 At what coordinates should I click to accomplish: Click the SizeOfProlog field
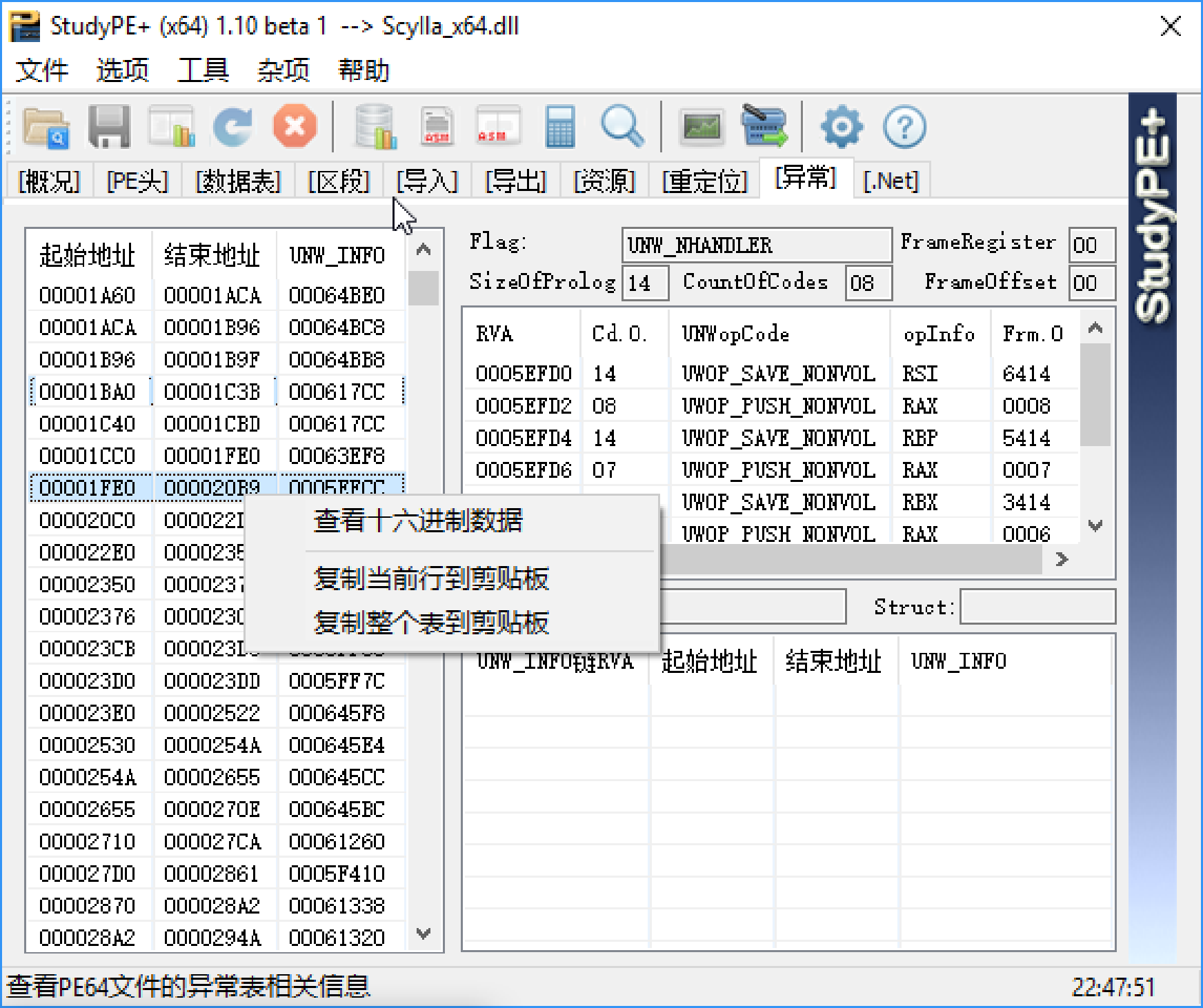(646, 283)
